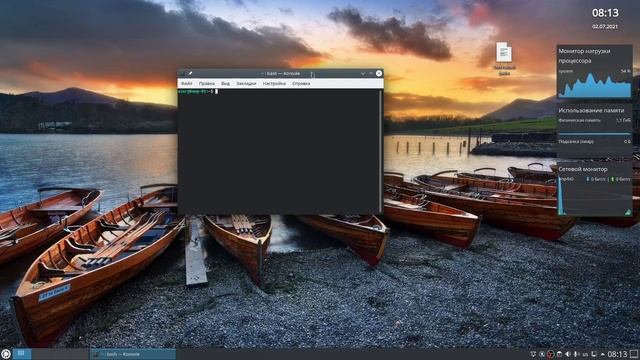Click the microphone tray icon
Viewport: 640px width, 360px height.
[x=576, y=354]
